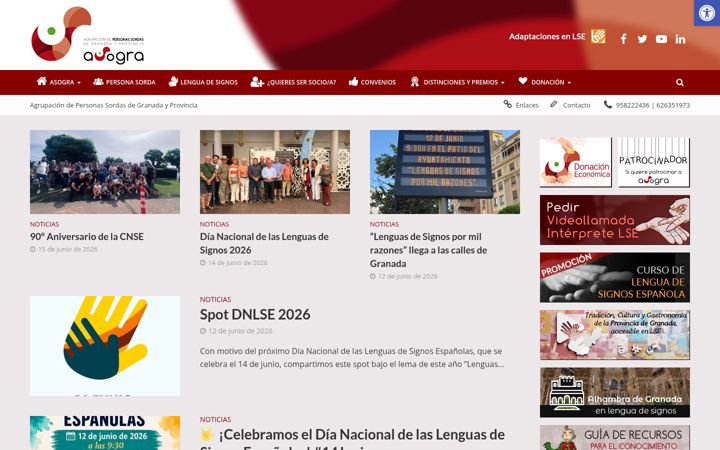Open the LED sign board photo thumbnail
The image size is (720, 450).
coord(444,172)
